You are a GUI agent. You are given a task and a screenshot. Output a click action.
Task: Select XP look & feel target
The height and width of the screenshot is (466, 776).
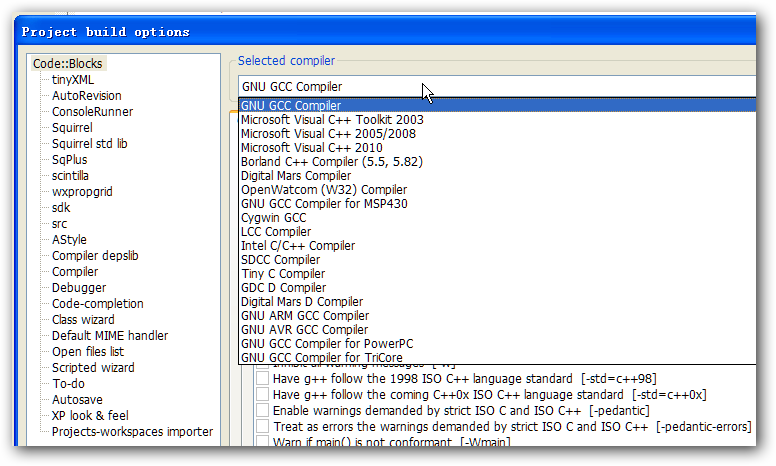click(90, 416)
